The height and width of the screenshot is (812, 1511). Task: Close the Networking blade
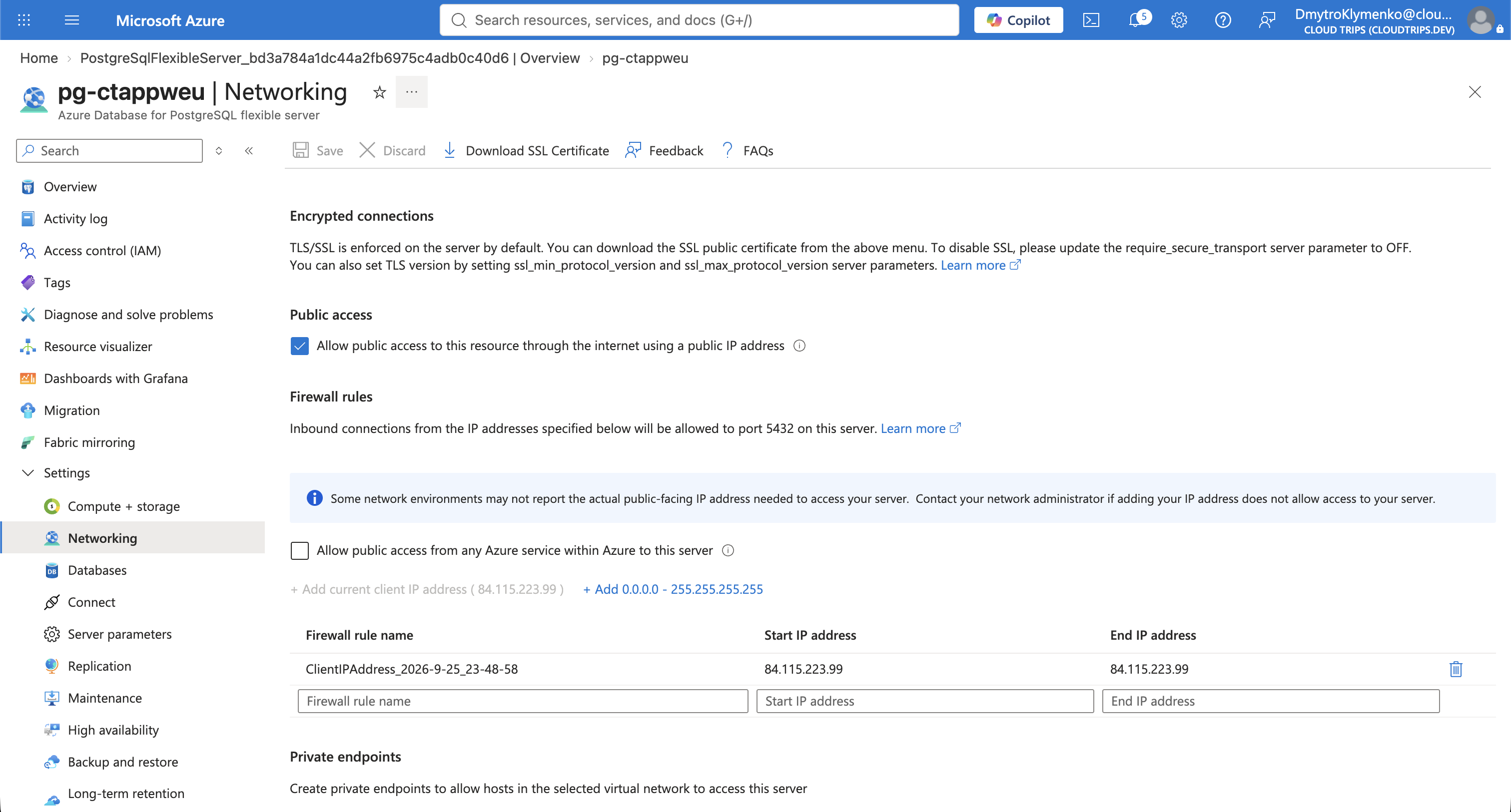click(x=1475, y=92)
